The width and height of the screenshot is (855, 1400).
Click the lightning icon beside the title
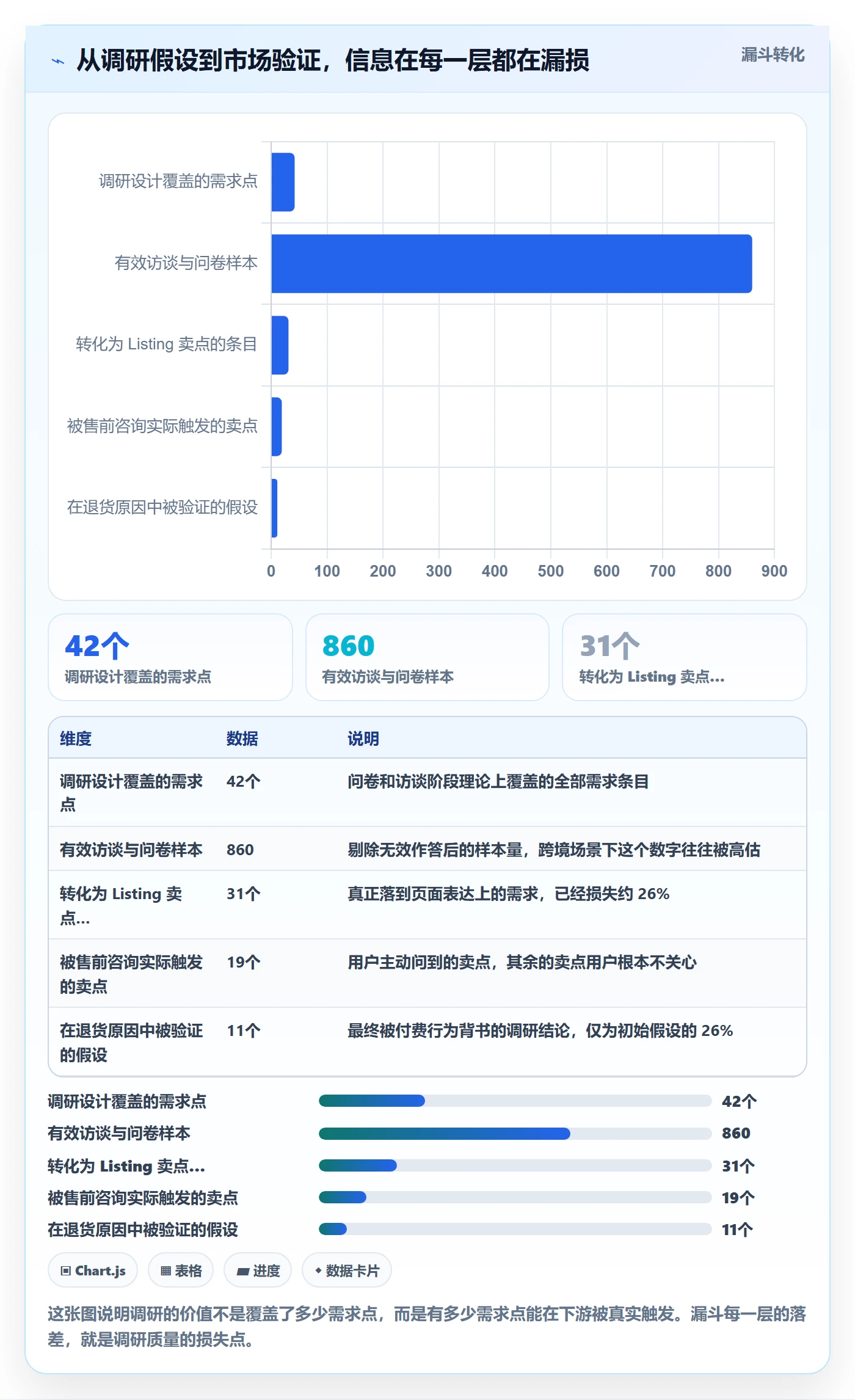(x=58, y=61)
